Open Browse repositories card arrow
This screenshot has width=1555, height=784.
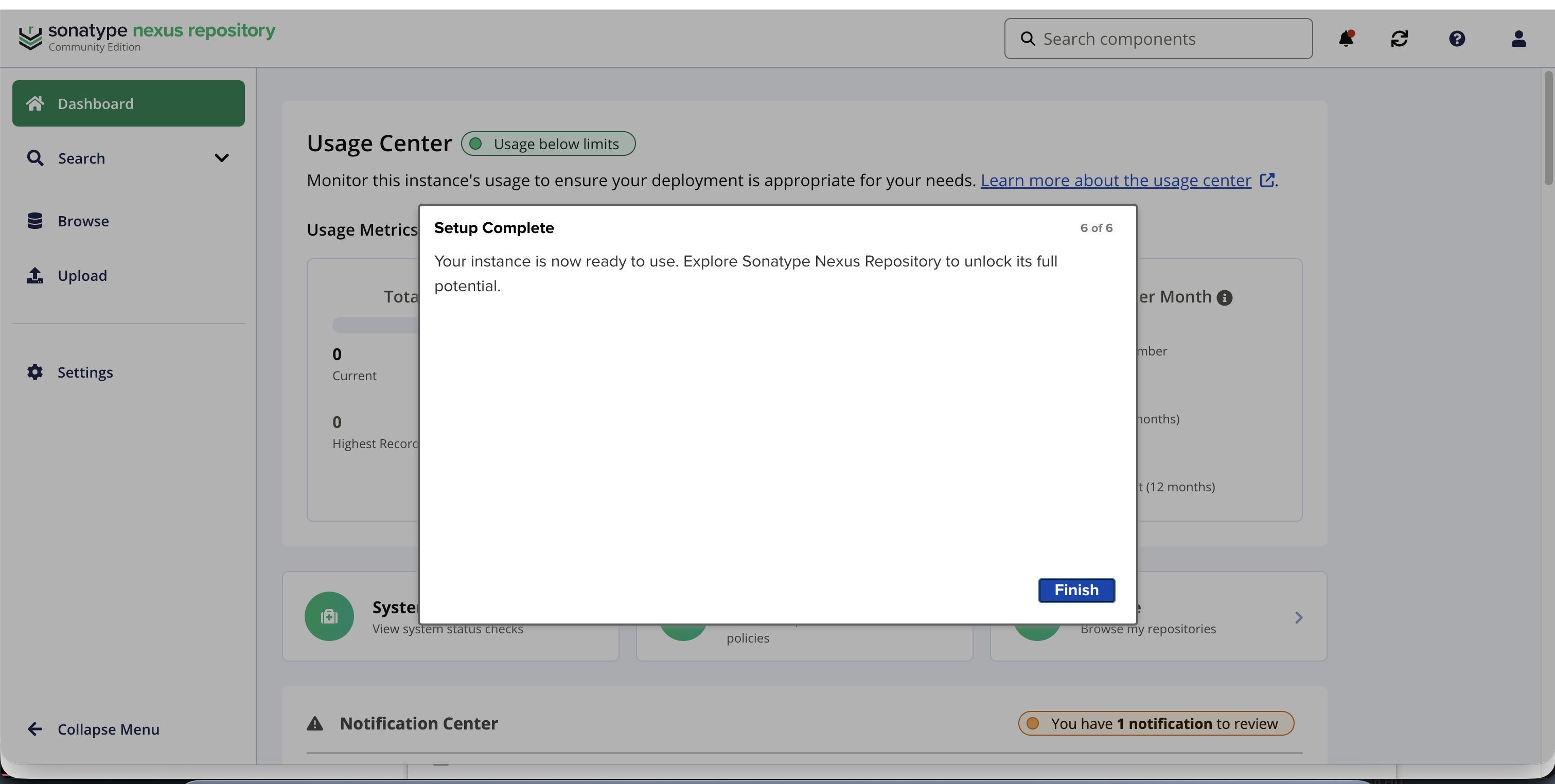tap(1298, 617)
